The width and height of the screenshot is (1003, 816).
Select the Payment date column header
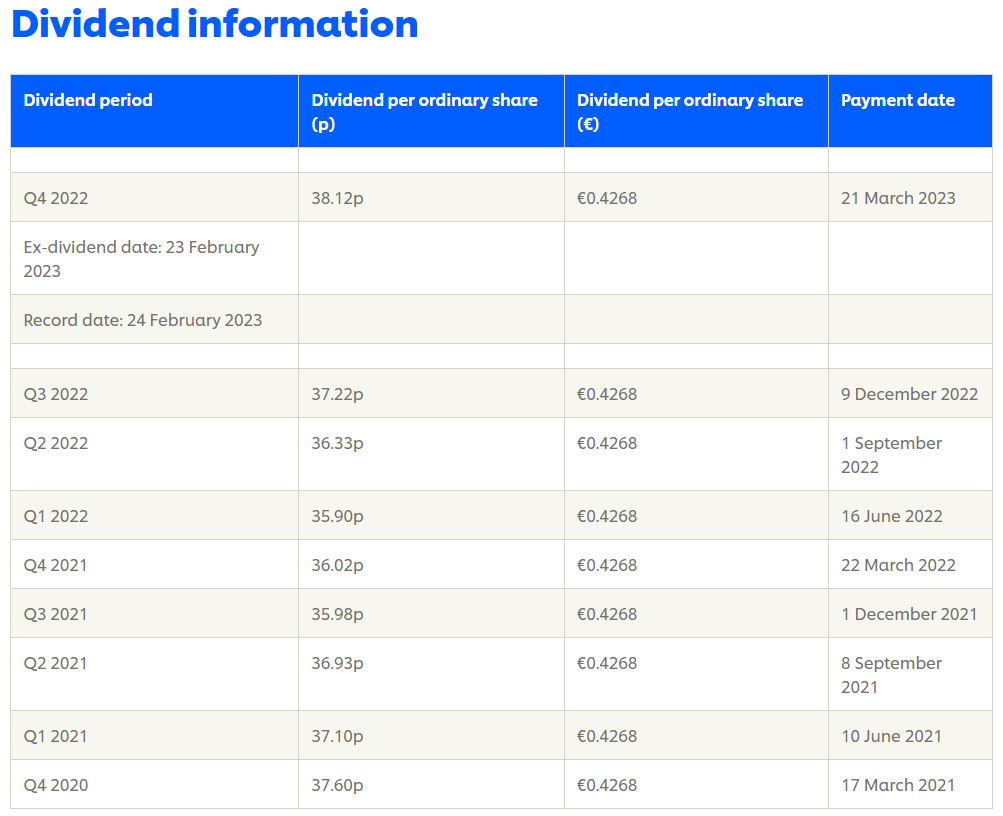coord(897,100)
